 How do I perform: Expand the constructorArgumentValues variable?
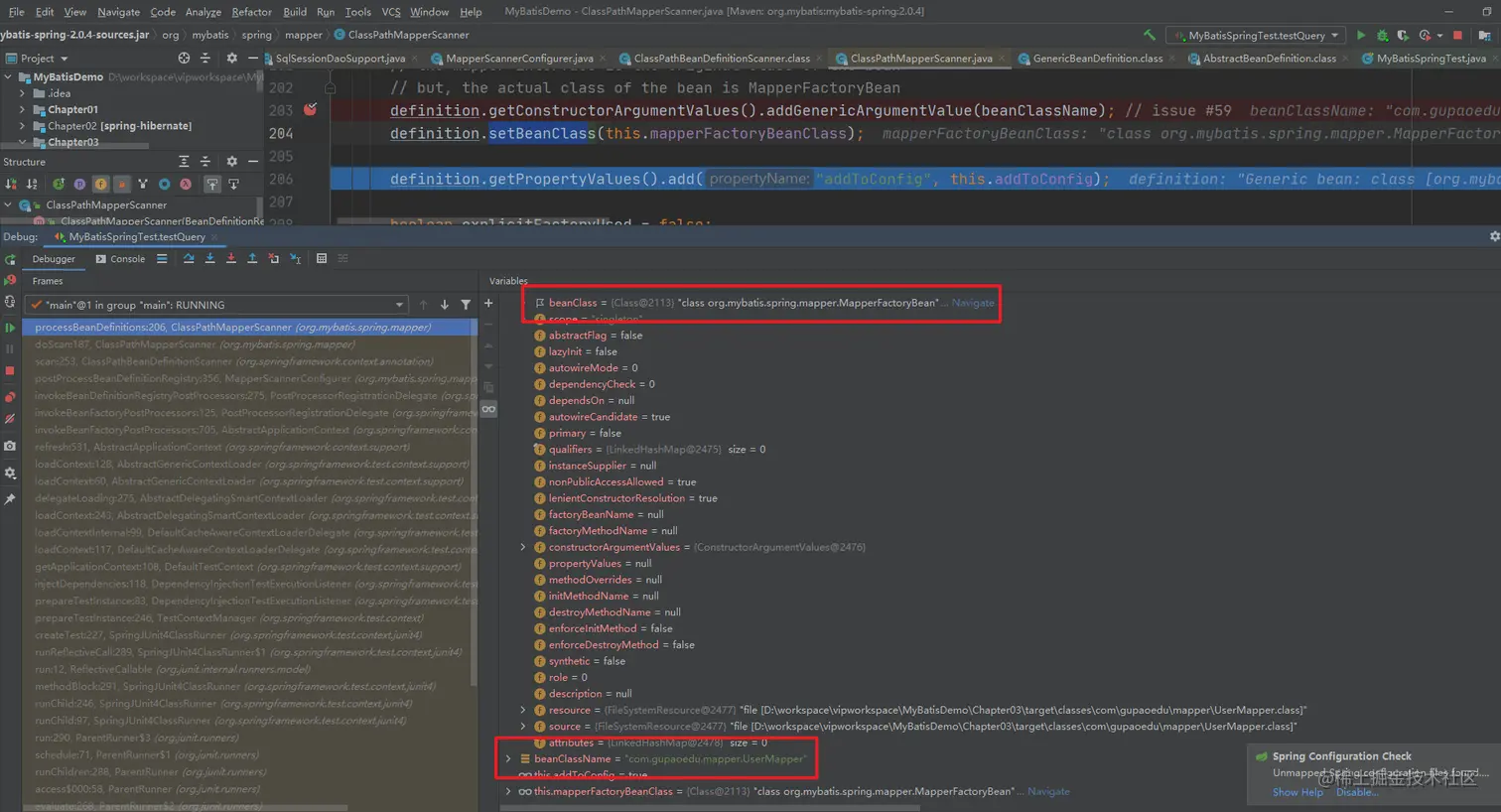click(x=523, y=547)
